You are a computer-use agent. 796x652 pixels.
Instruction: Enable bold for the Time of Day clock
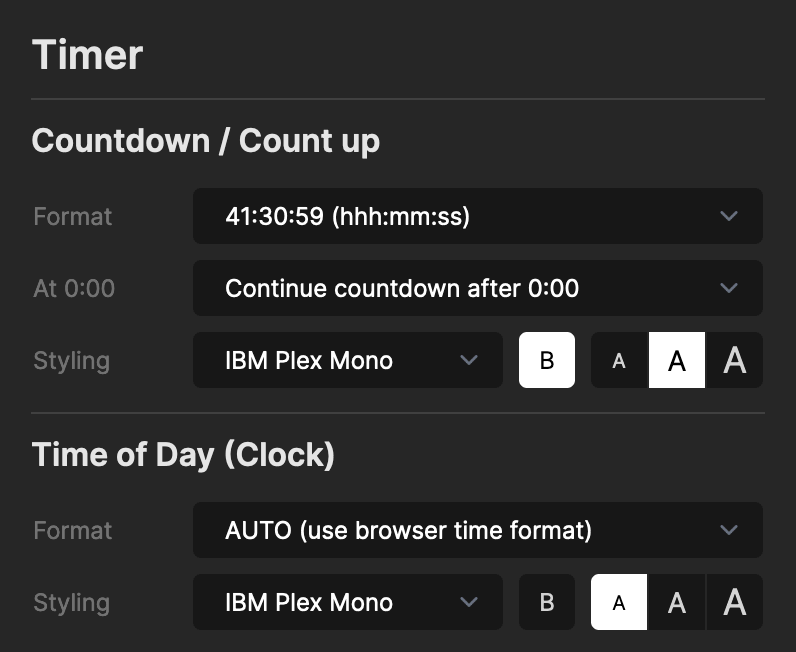tap(547, 602)
